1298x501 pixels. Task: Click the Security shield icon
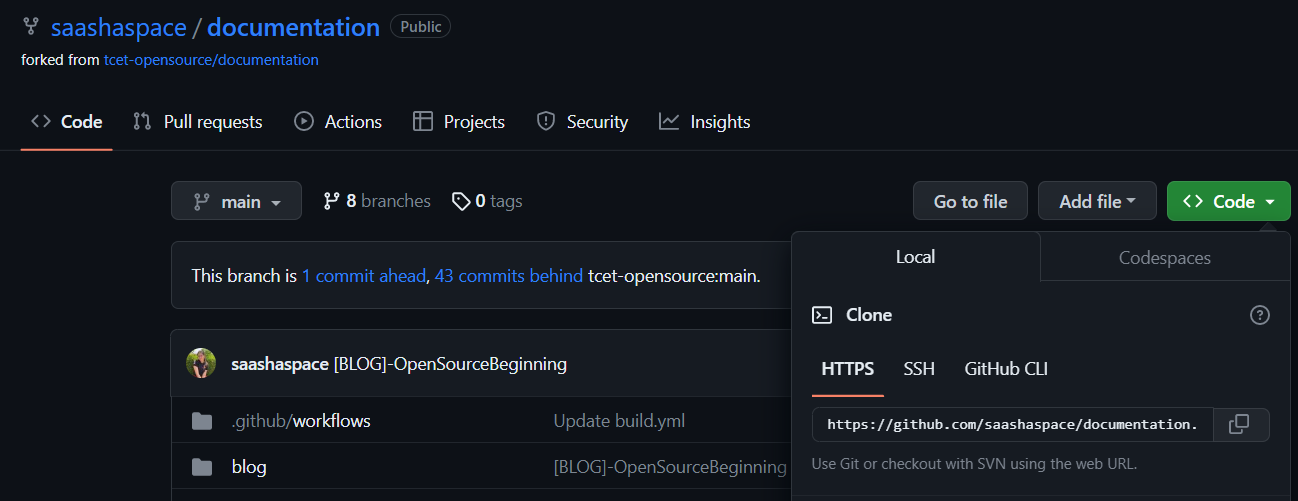546,122
